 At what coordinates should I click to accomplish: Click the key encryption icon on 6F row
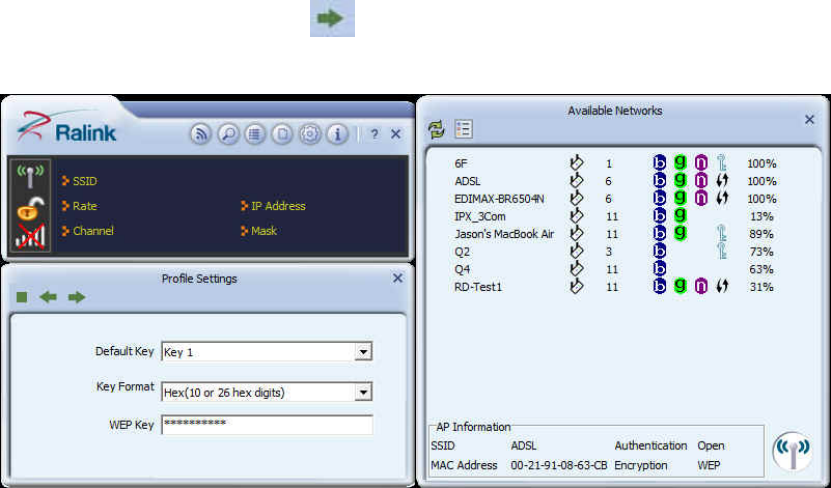[721, 163]
